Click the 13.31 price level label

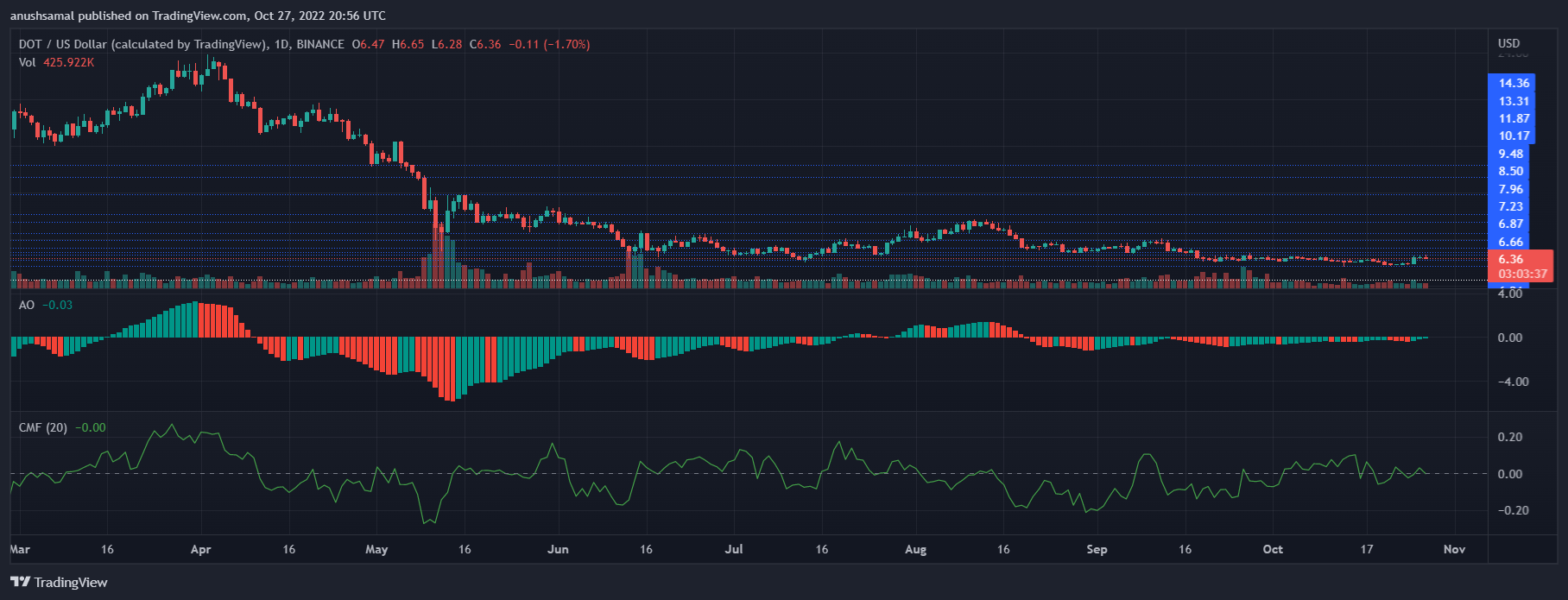(x=1514, y=101)
